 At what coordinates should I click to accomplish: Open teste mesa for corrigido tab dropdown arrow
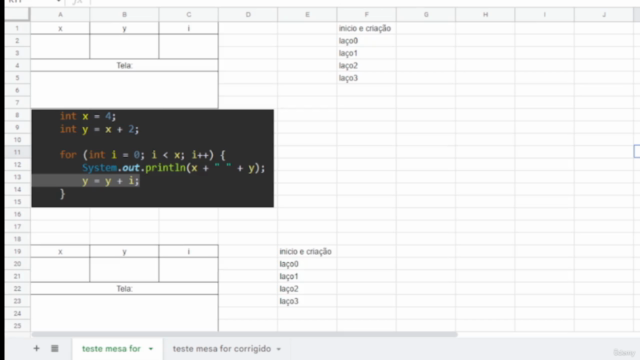pyautogui.click(x=279, y=349)
